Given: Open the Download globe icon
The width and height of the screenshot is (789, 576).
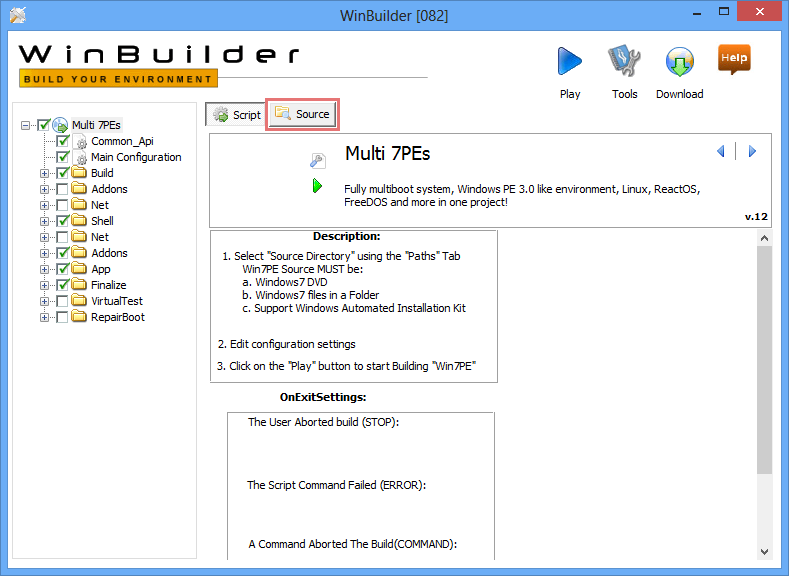Looking at the screenshot, I should coord(679,61).
